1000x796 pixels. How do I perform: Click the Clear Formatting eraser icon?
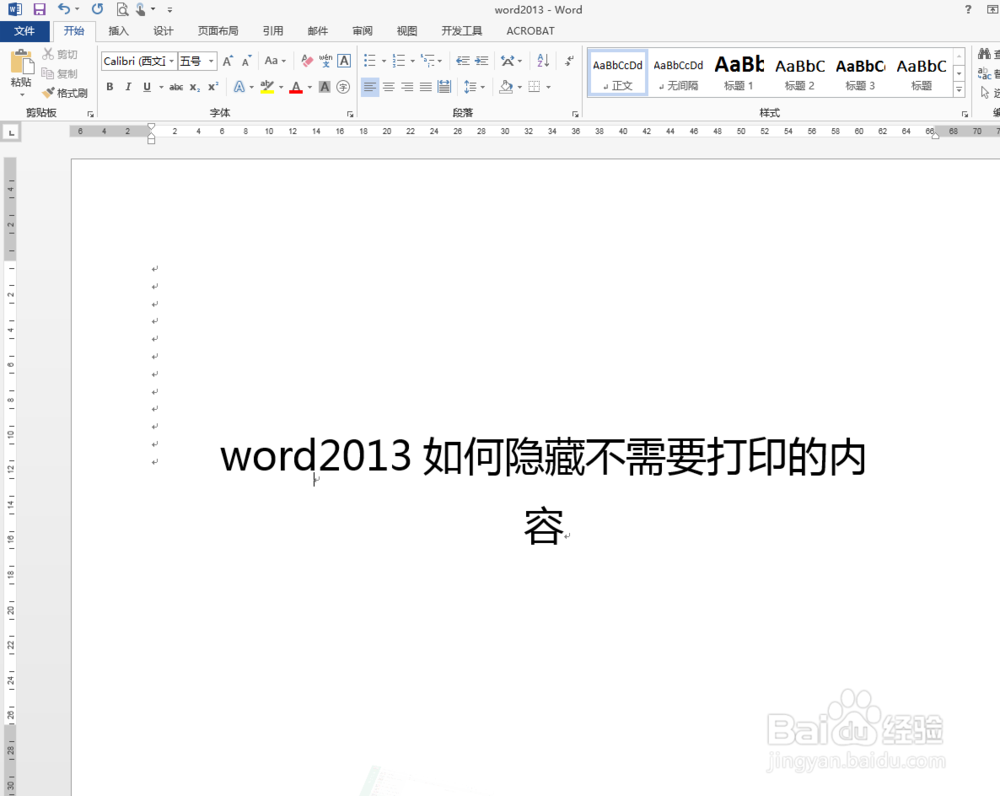[307, 61]
